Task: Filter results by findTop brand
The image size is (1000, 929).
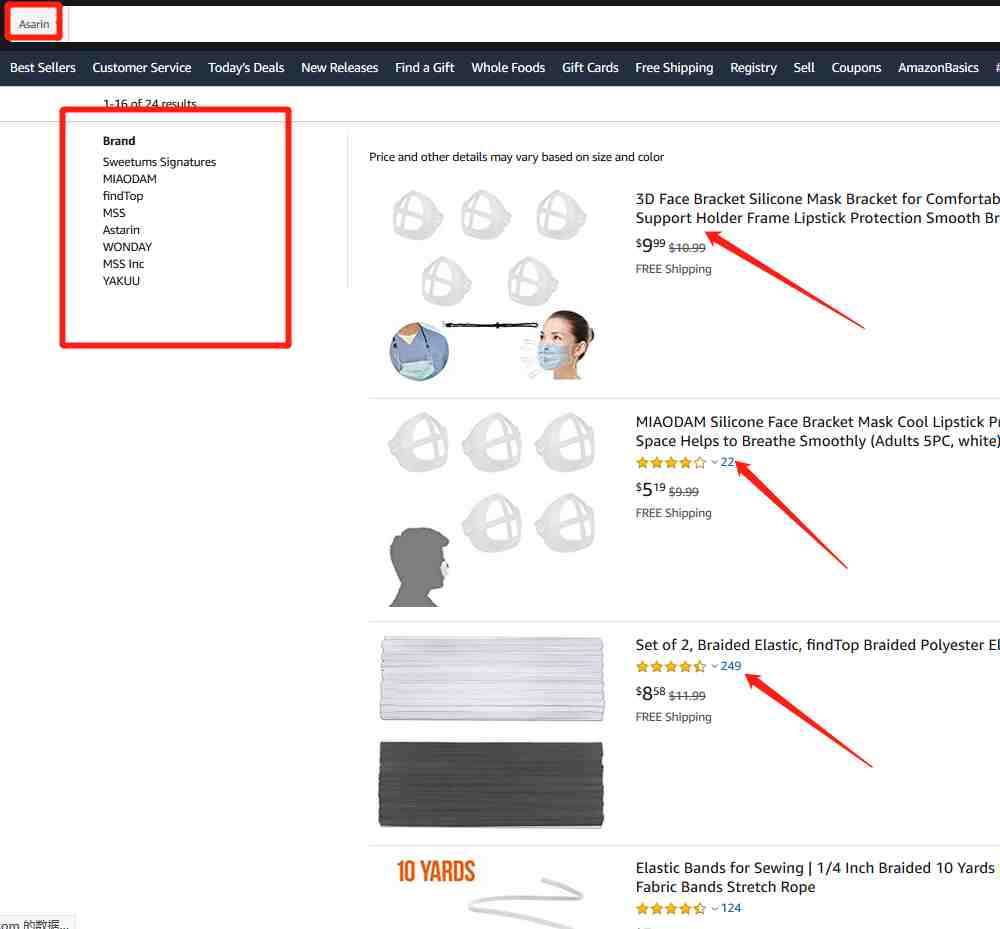Action: [123, 196]
